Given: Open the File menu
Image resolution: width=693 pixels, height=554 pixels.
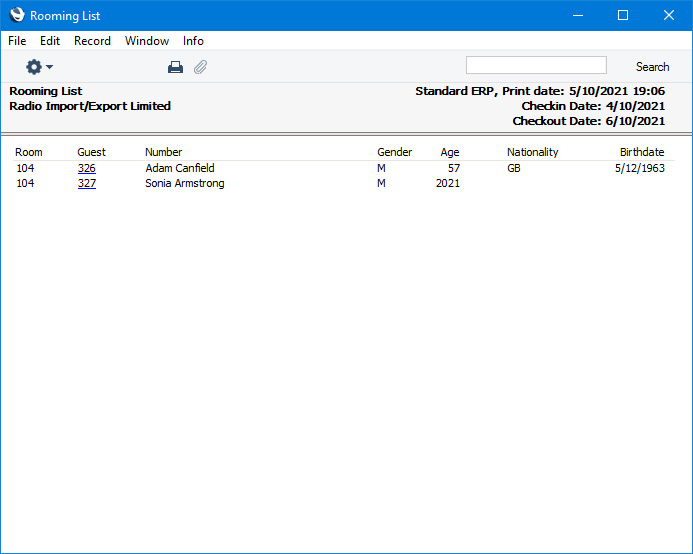Looking at the screenshot, I should 17,41.
